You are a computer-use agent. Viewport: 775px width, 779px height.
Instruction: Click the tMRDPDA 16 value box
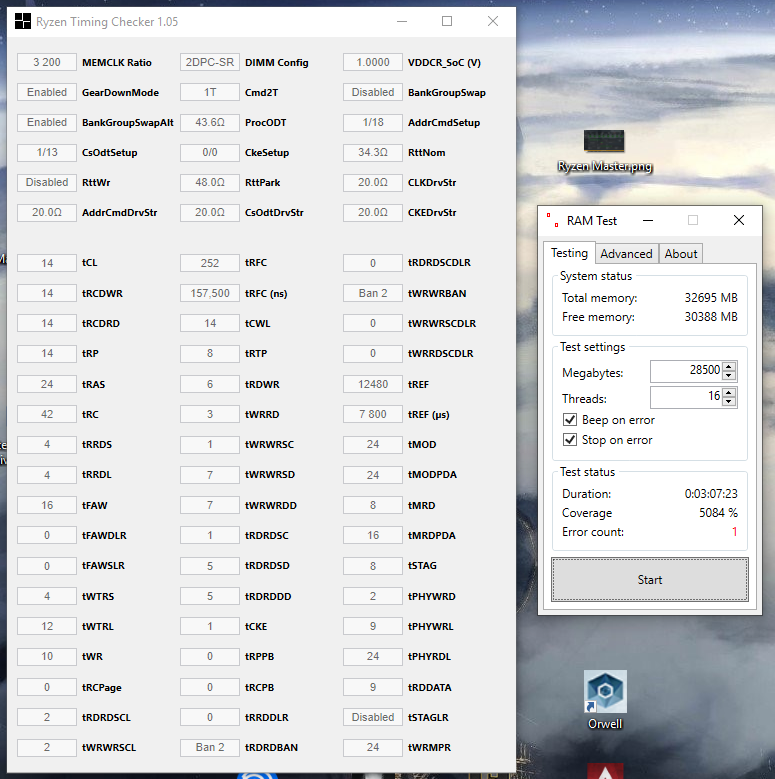[x=373, y=535]
